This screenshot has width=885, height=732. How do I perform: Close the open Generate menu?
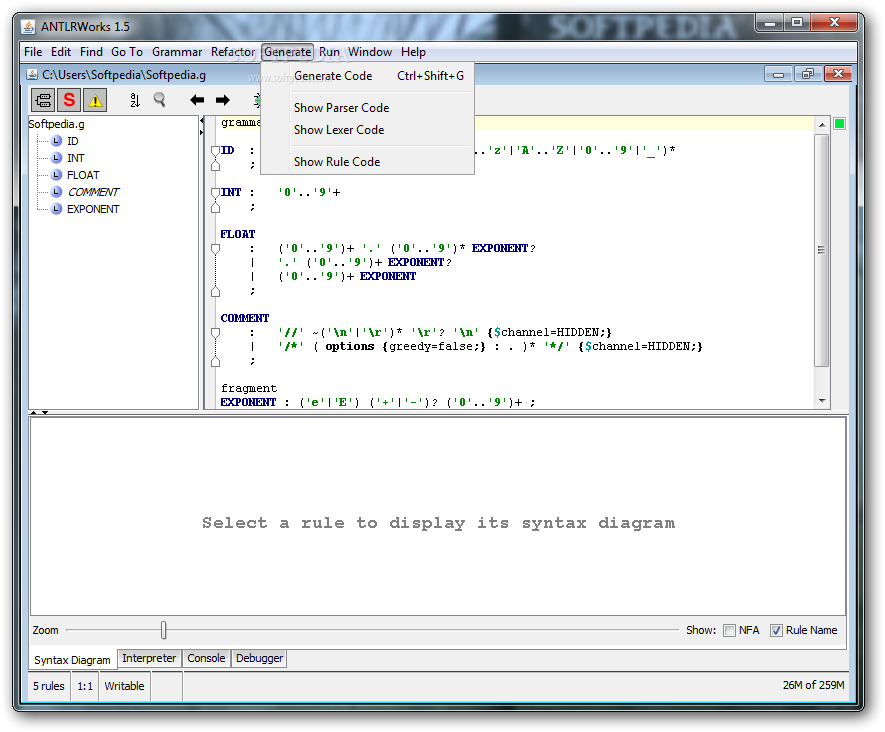(x=287, y=52)
